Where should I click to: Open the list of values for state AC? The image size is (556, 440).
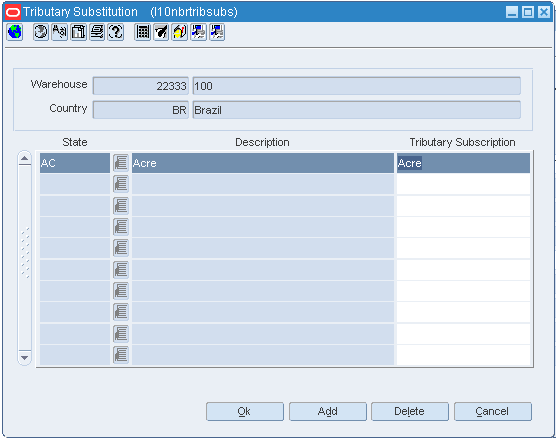coord(121,163)
